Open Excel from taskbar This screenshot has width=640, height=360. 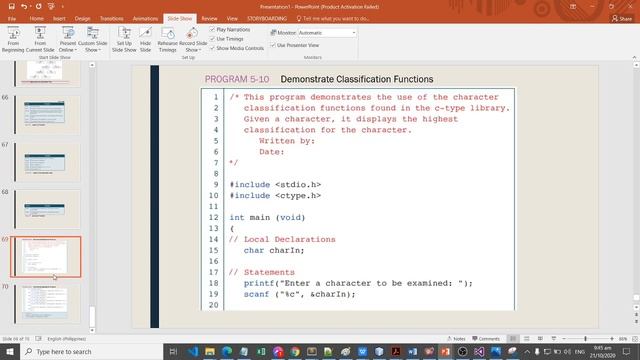pyautogui.click(x=261, y=351)
